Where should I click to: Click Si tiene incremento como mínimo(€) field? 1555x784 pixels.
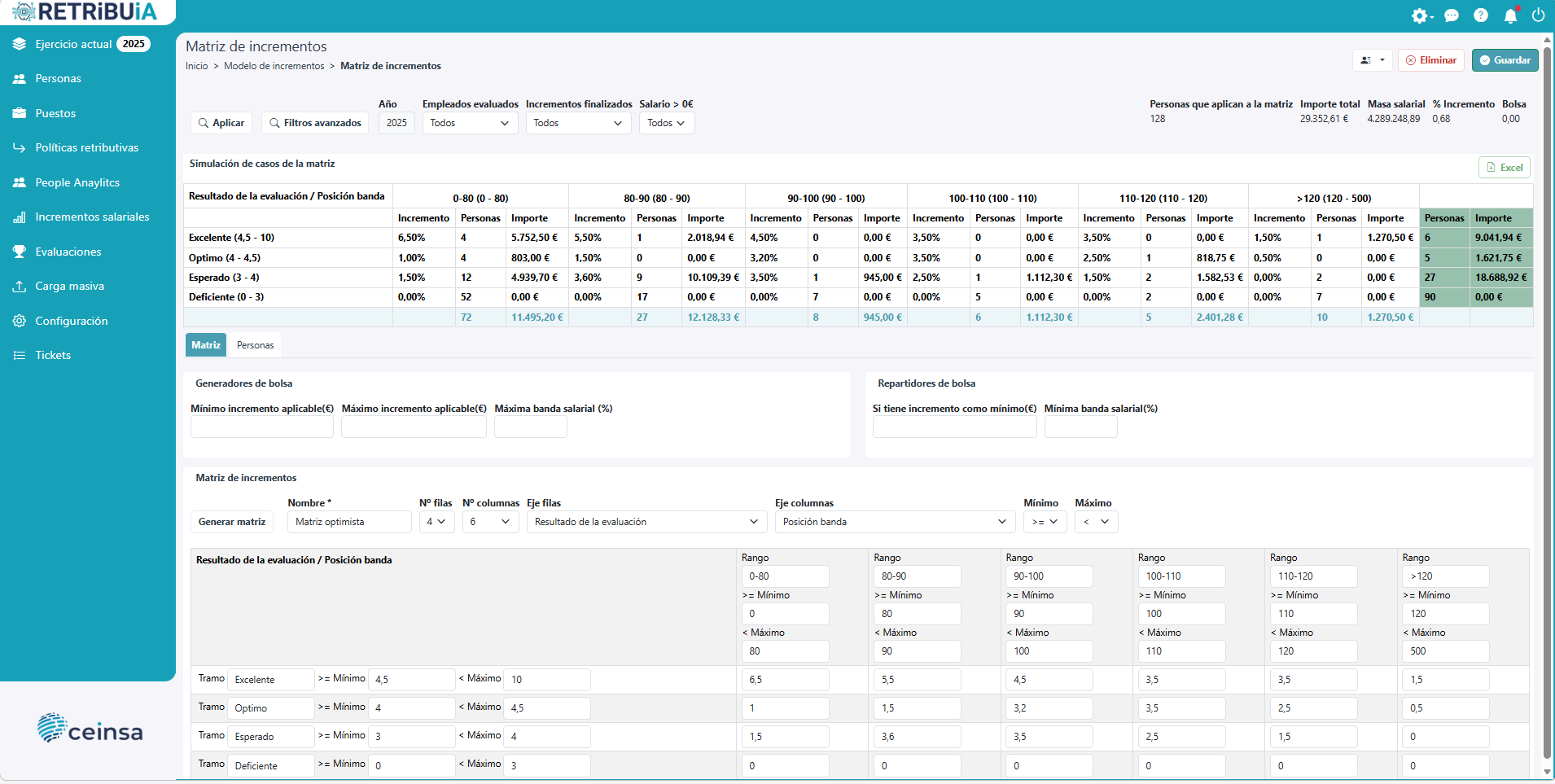click(955, 427)
